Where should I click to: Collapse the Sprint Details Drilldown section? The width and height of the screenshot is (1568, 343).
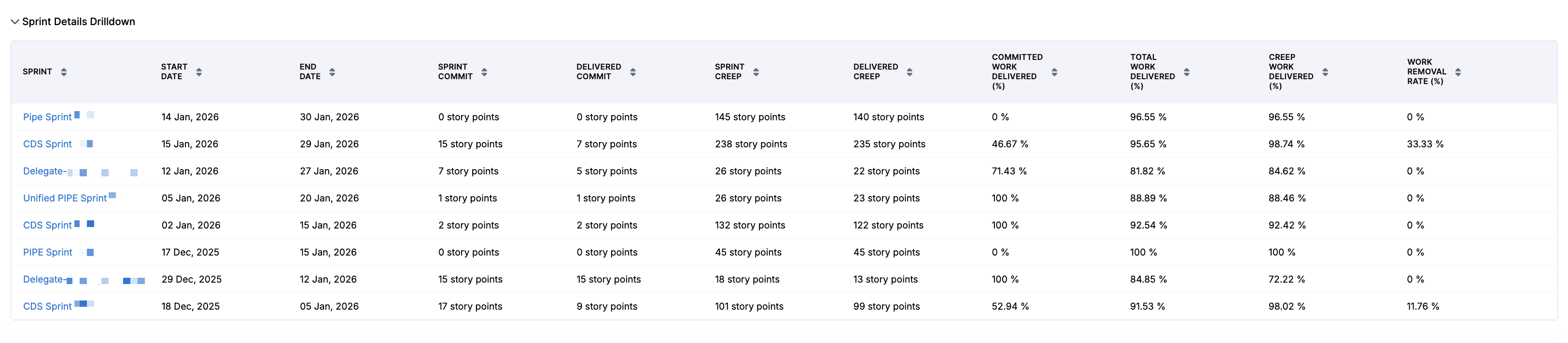point(14,22)
